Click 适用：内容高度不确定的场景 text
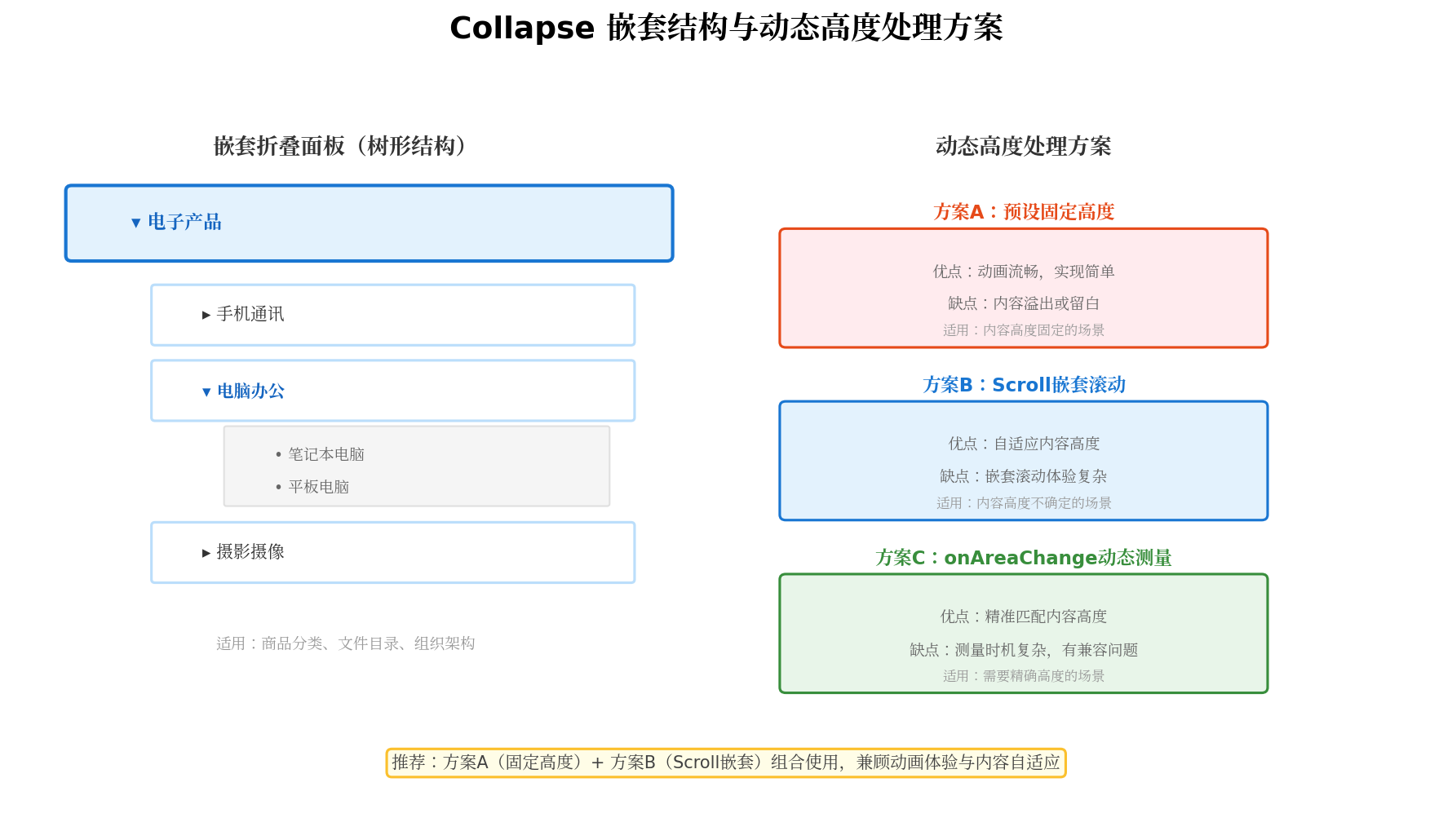Viewport: 1452px width, 840px height. (x=1024, y=503)
